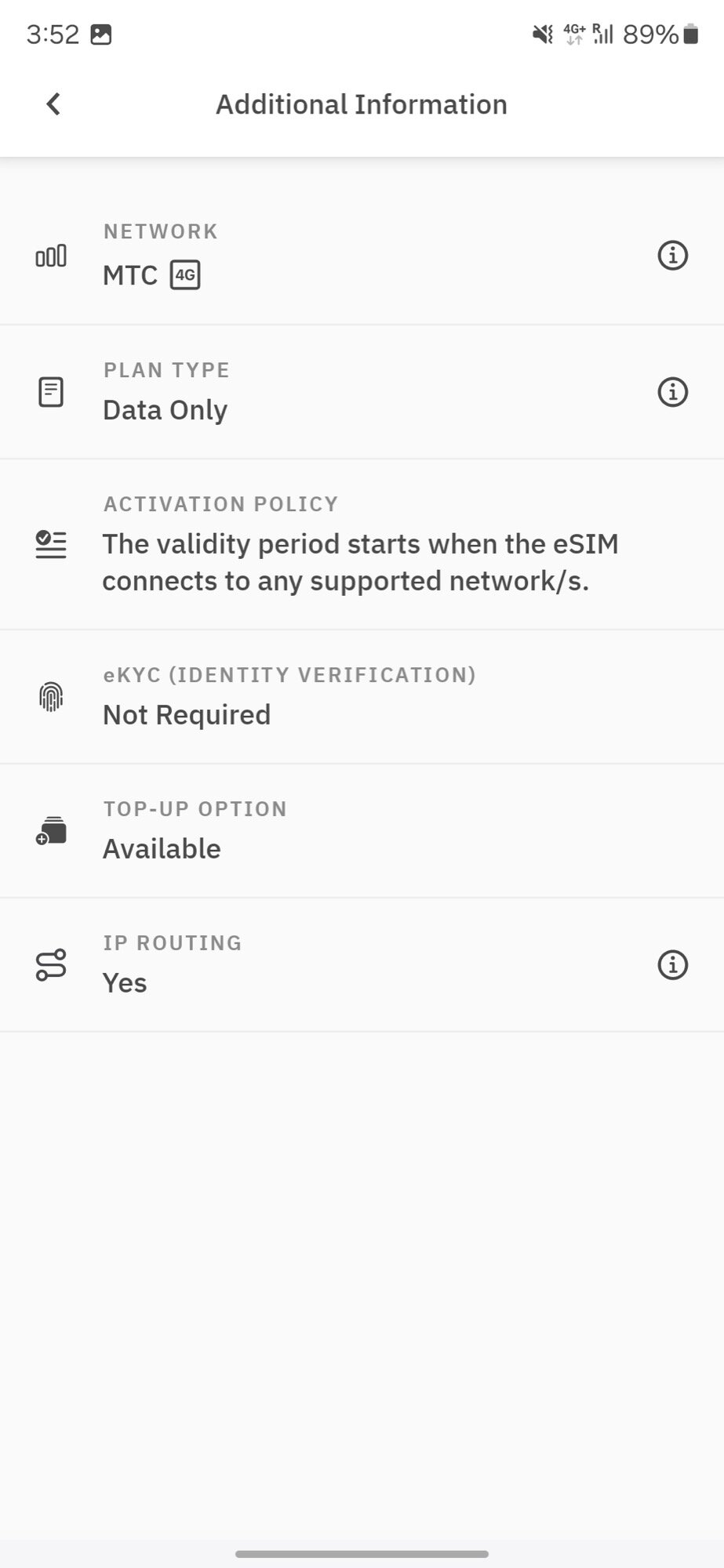Select the MTC network name

pyautogui.click(x=130, y=275)
